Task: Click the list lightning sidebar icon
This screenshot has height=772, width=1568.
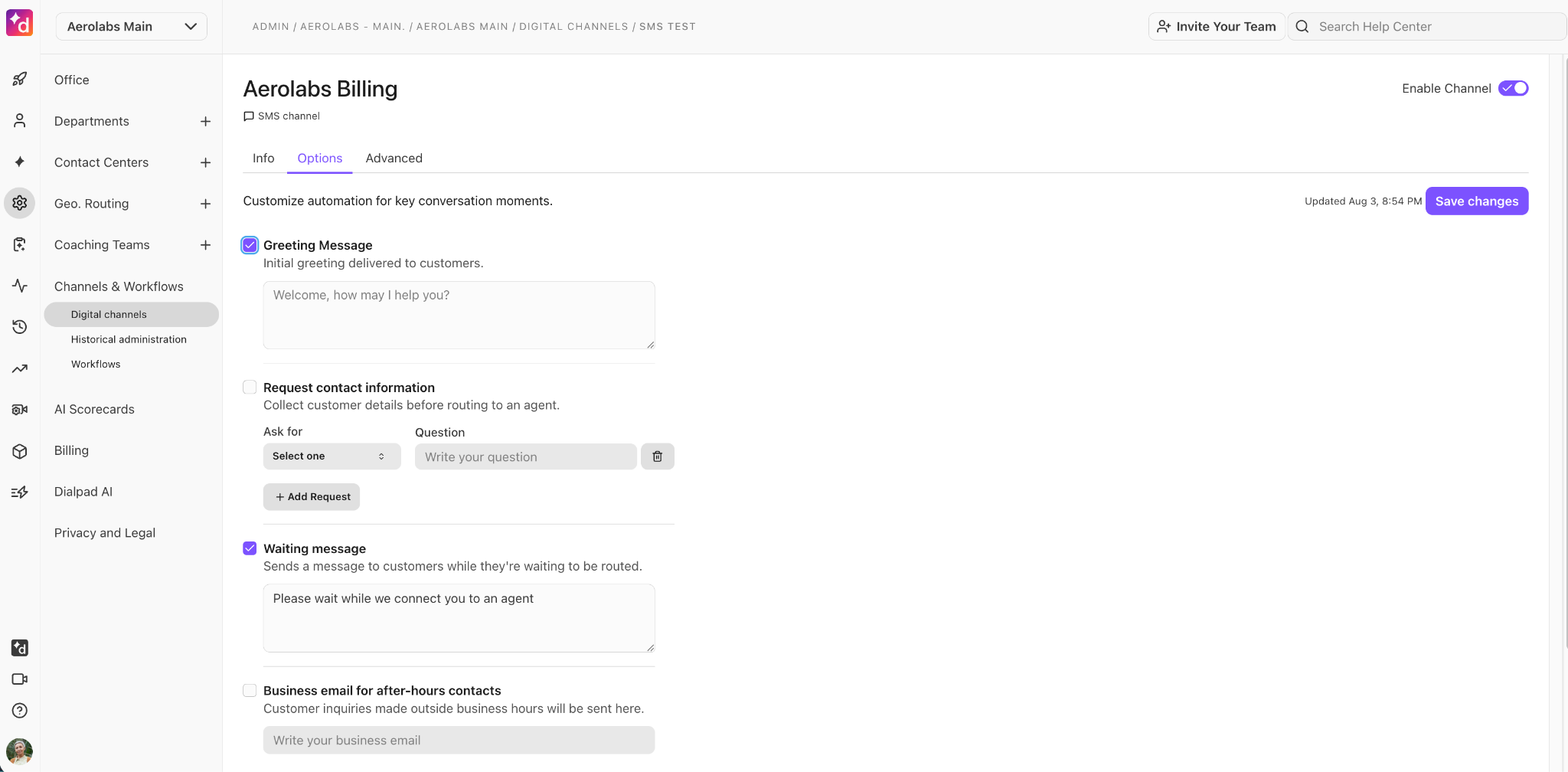Action: click(20, 492)
